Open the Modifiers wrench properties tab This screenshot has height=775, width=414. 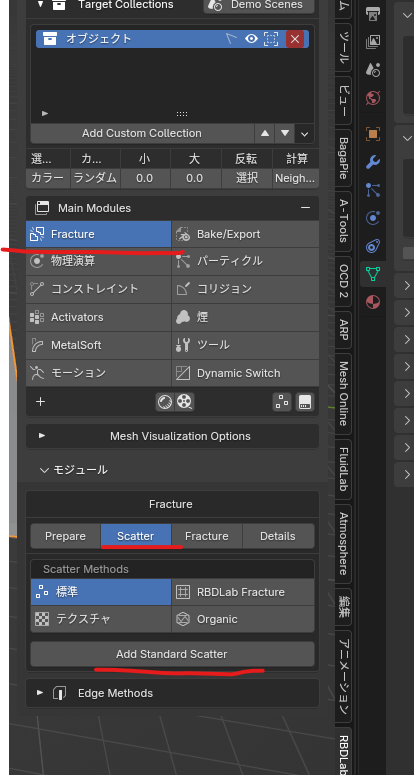(x=373, y=161)
